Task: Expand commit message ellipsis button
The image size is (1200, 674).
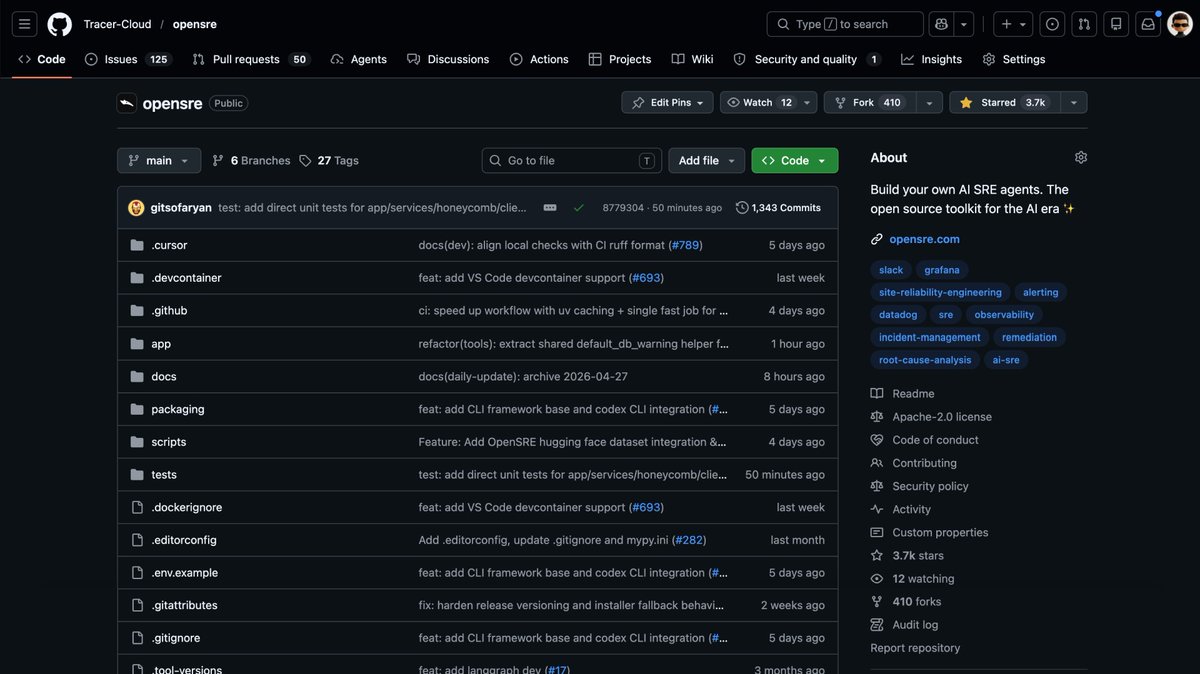Action: [x=550, y=208]
